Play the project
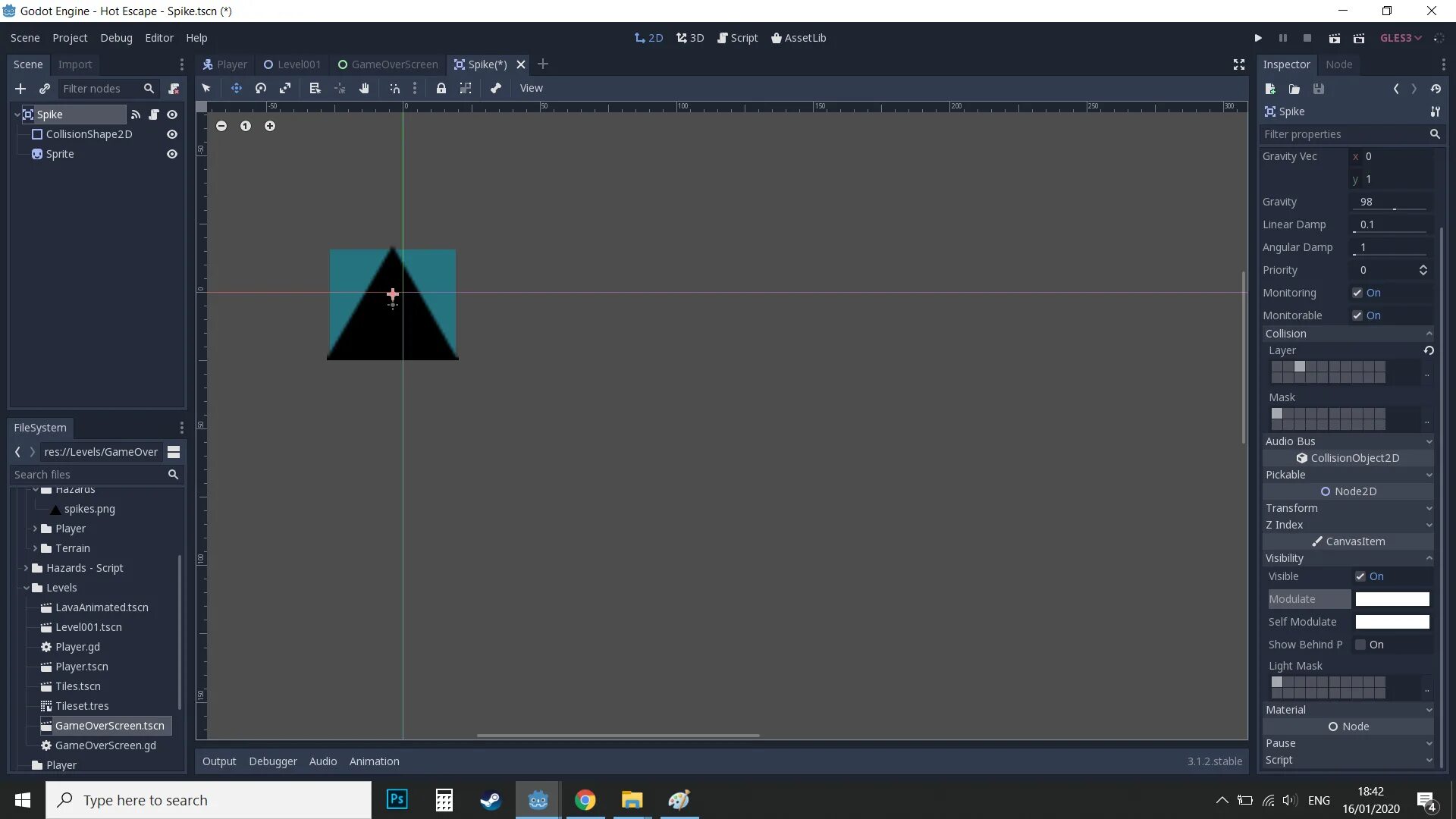 [1258, 38]
